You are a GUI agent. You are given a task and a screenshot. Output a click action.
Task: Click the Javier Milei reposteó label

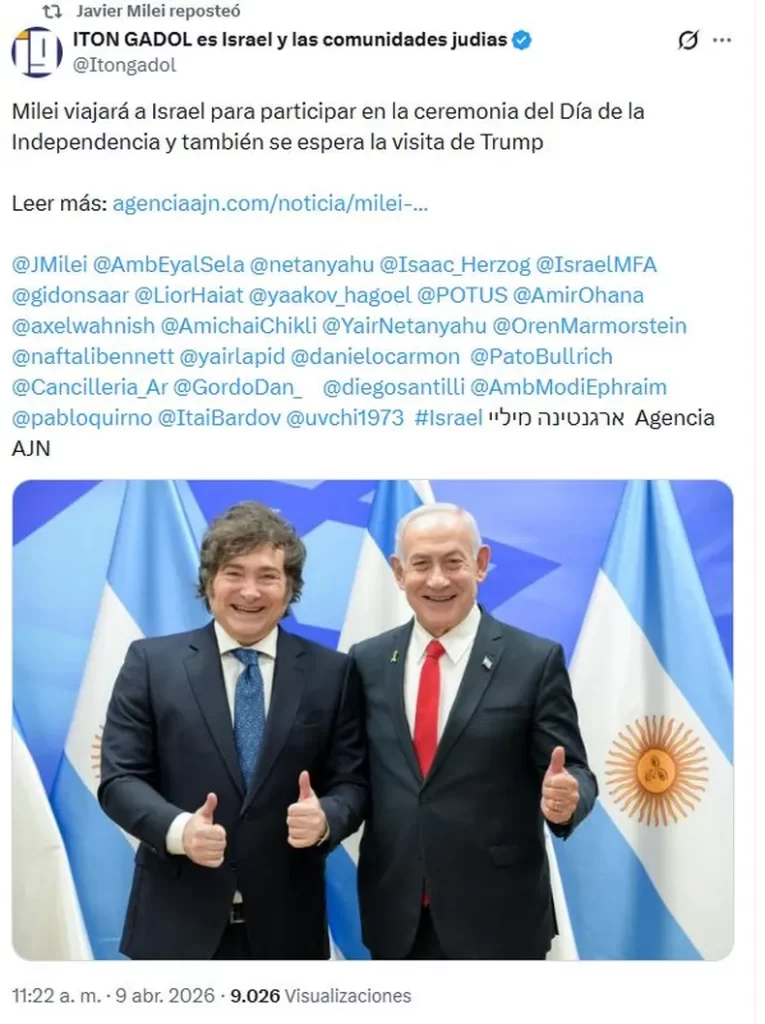click(158, 11)
